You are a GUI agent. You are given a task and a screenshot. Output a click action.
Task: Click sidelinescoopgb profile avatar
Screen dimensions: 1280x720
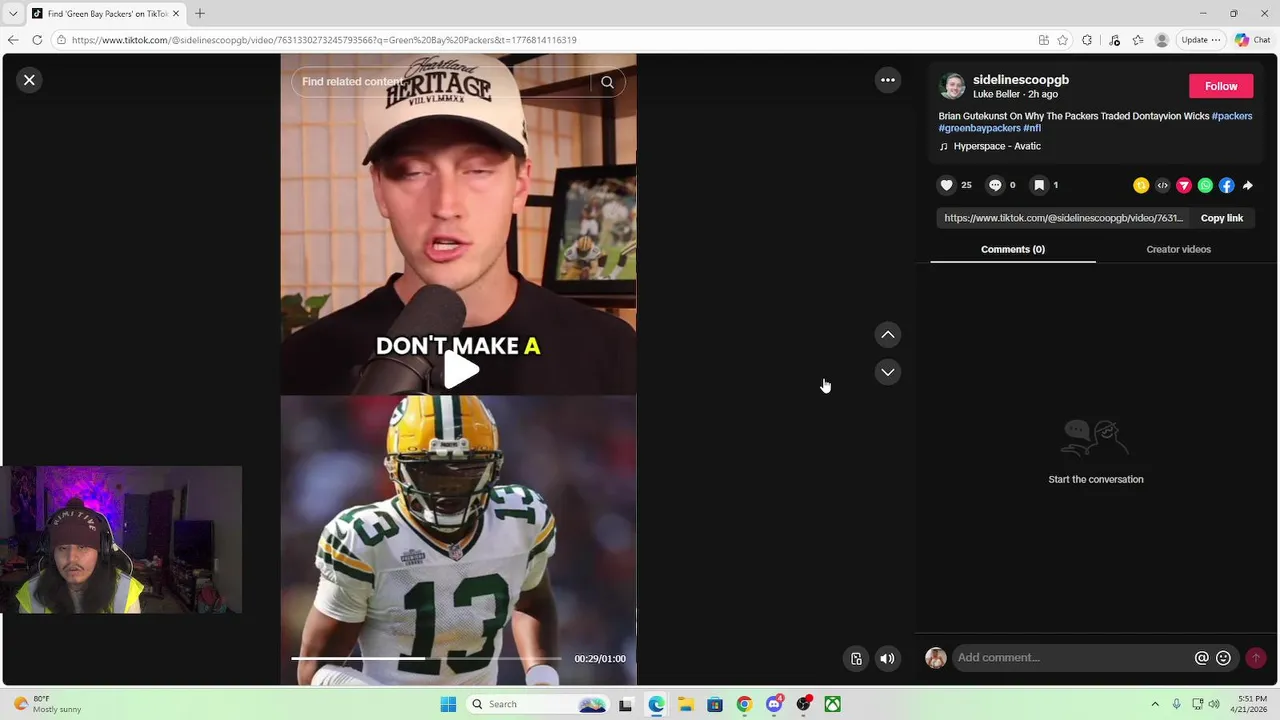(953, 86)
